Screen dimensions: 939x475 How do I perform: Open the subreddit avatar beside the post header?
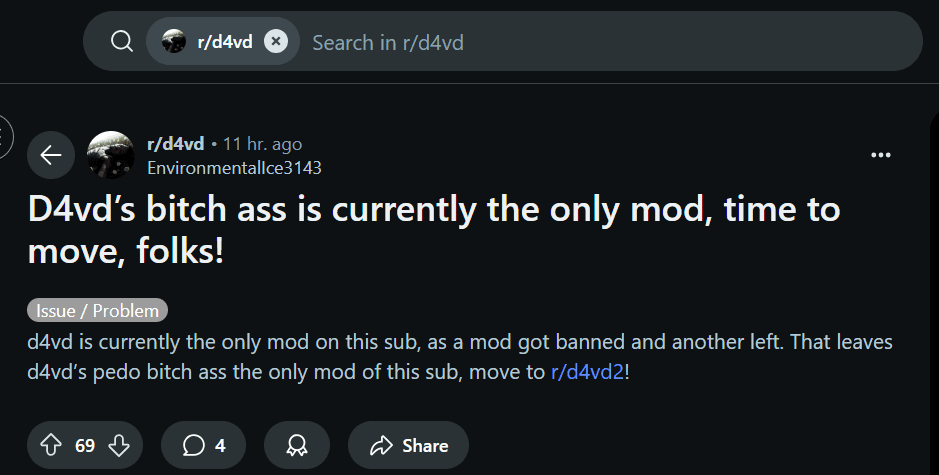(x=111, y=155)
